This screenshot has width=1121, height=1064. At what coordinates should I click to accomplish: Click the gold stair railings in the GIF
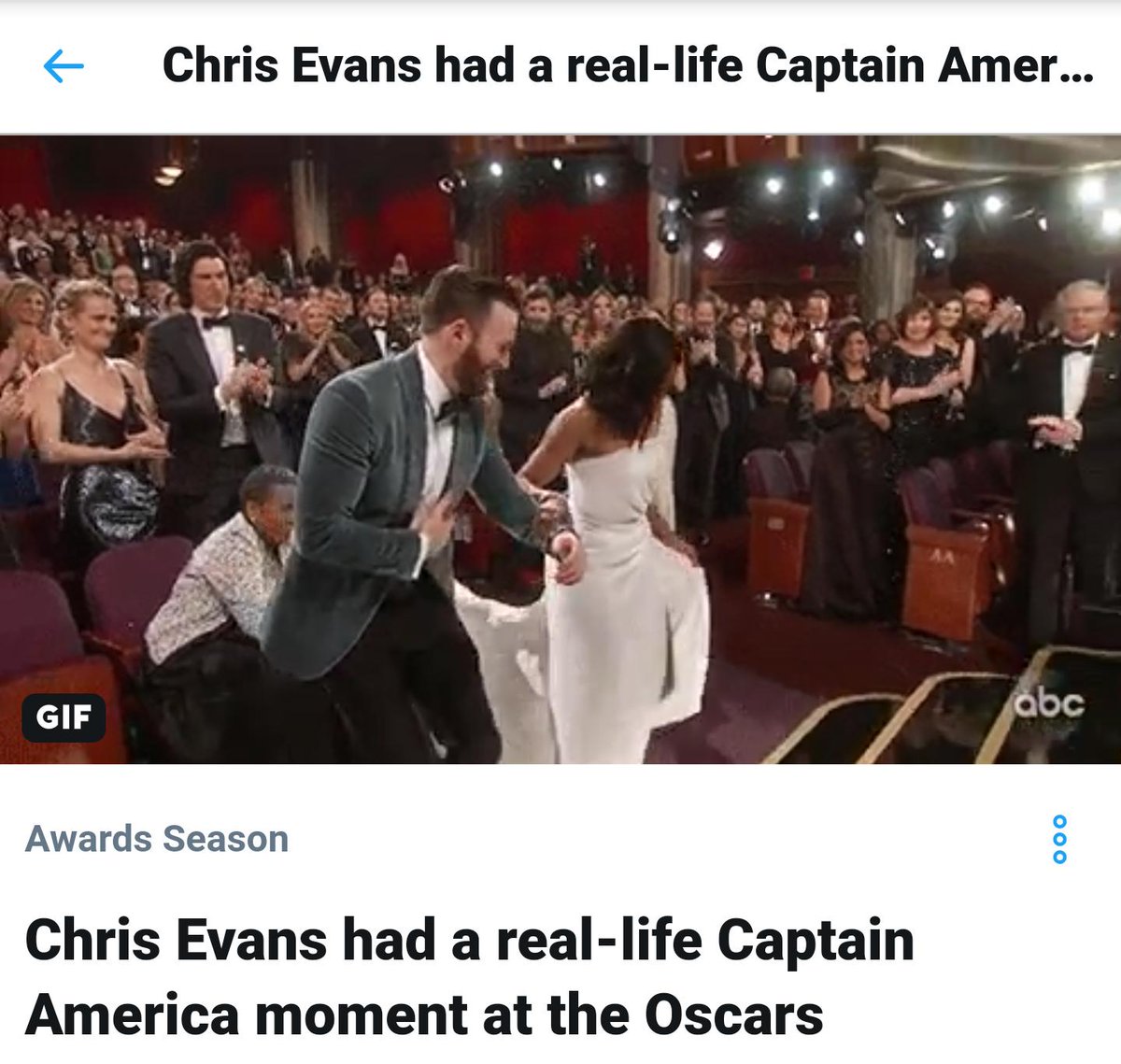[x=925, y=715]
